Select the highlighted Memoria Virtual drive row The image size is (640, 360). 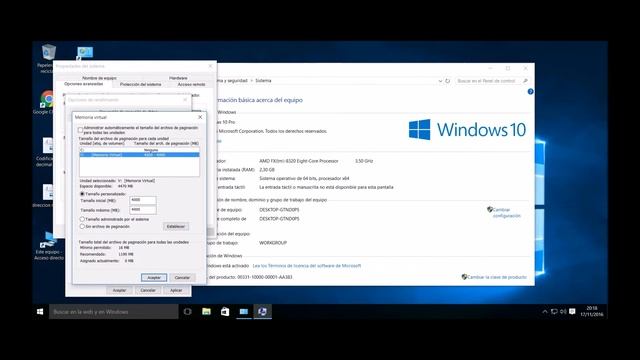point(139,155)
